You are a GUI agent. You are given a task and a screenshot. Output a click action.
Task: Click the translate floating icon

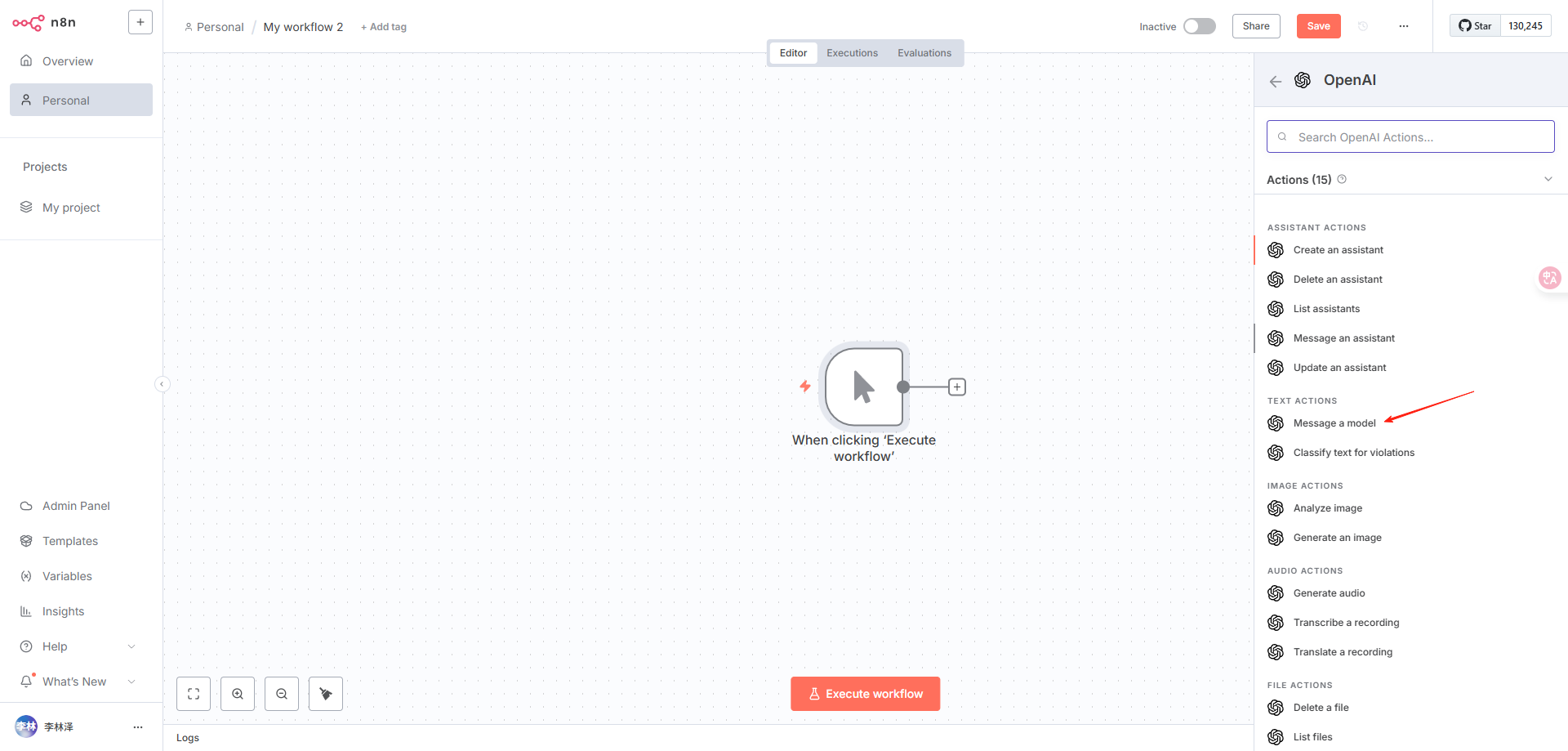coord(1548,278)
